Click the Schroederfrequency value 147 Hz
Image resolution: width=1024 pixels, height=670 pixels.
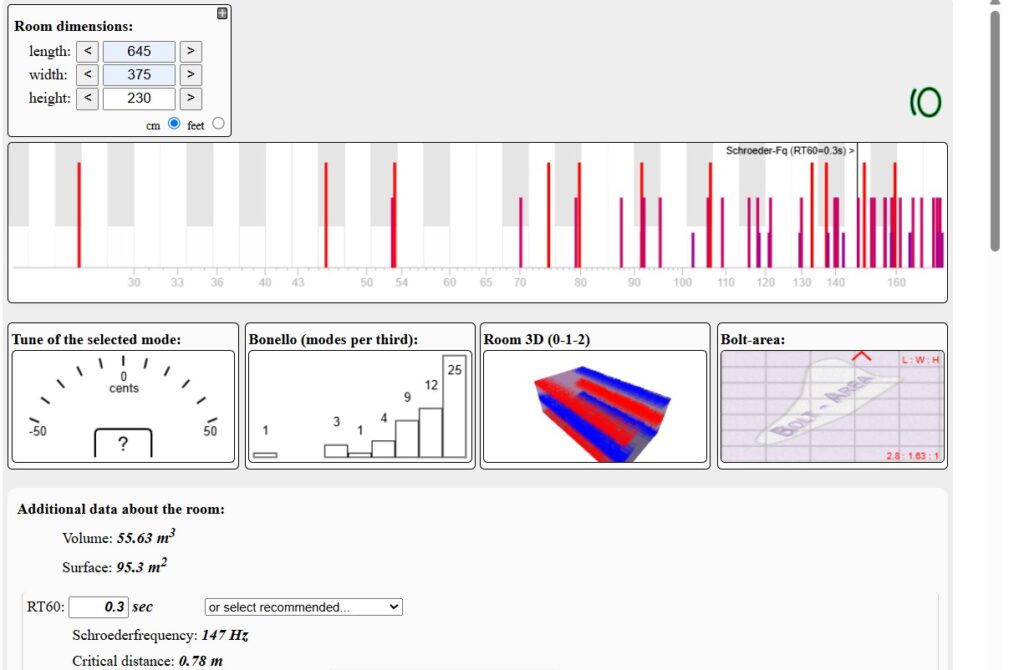tap(225, 635)
